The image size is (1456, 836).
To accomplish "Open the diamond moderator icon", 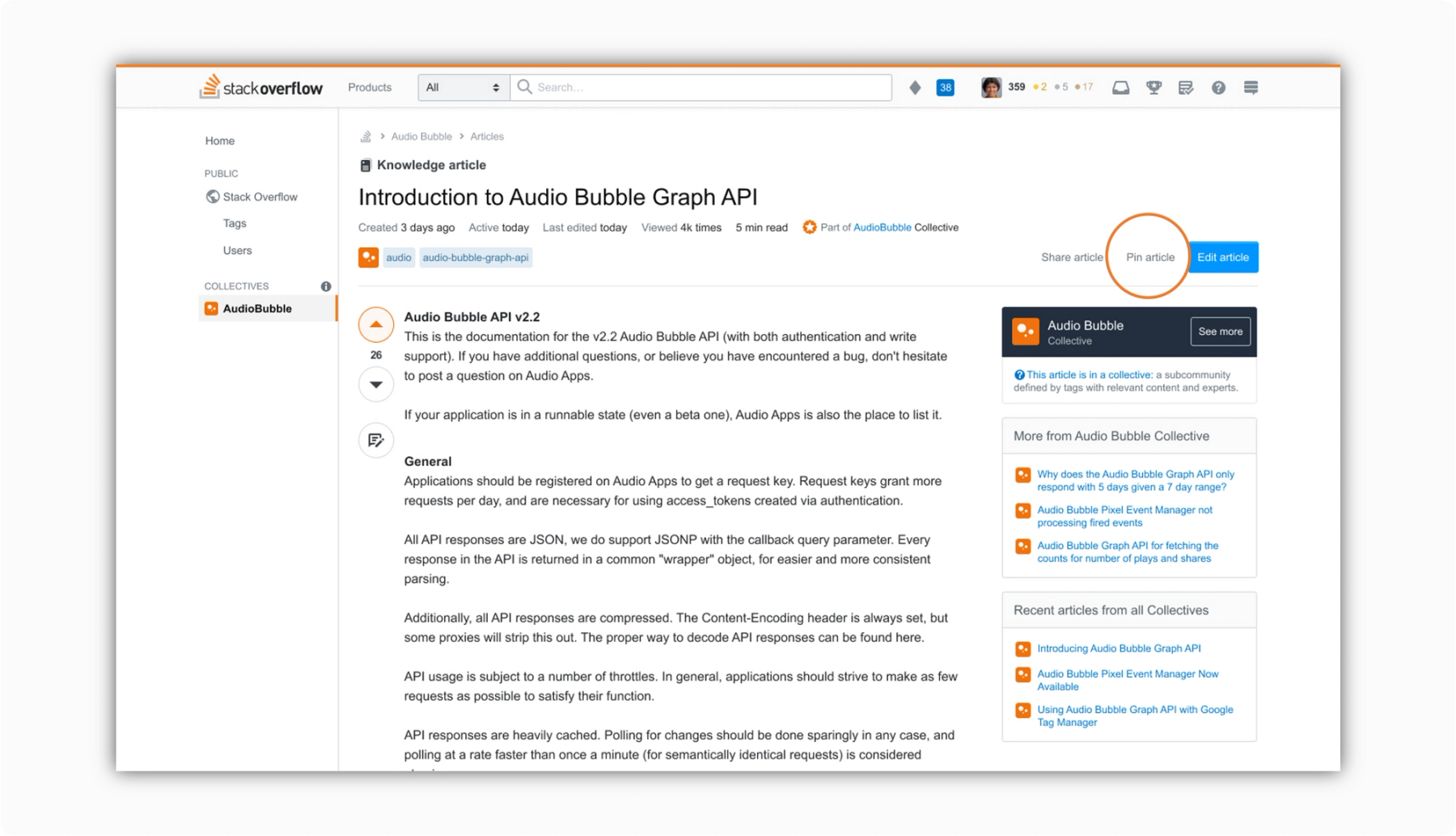I will 915,87.
